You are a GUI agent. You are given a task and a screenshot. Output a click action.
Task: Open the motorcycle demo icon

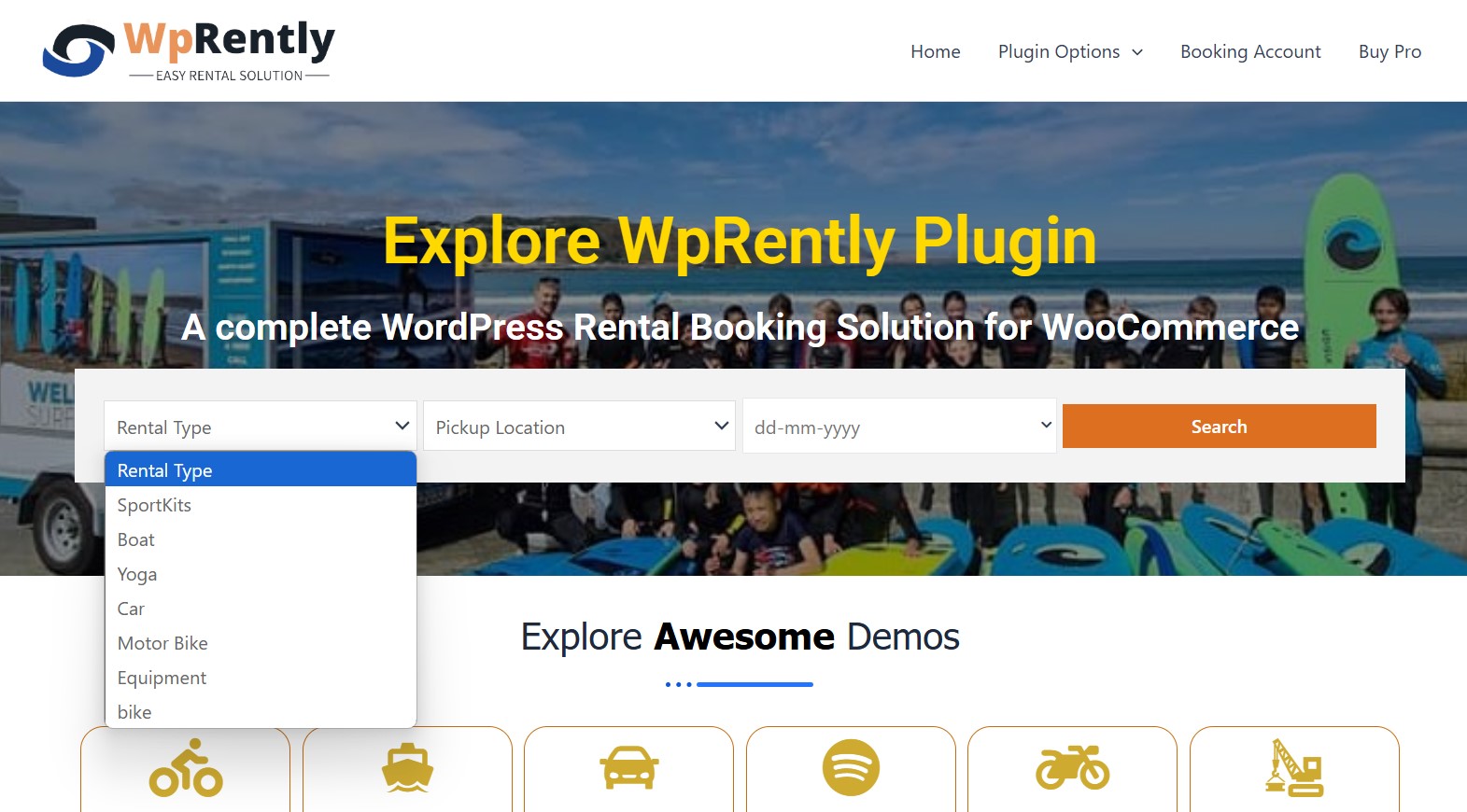point(1072,767)
